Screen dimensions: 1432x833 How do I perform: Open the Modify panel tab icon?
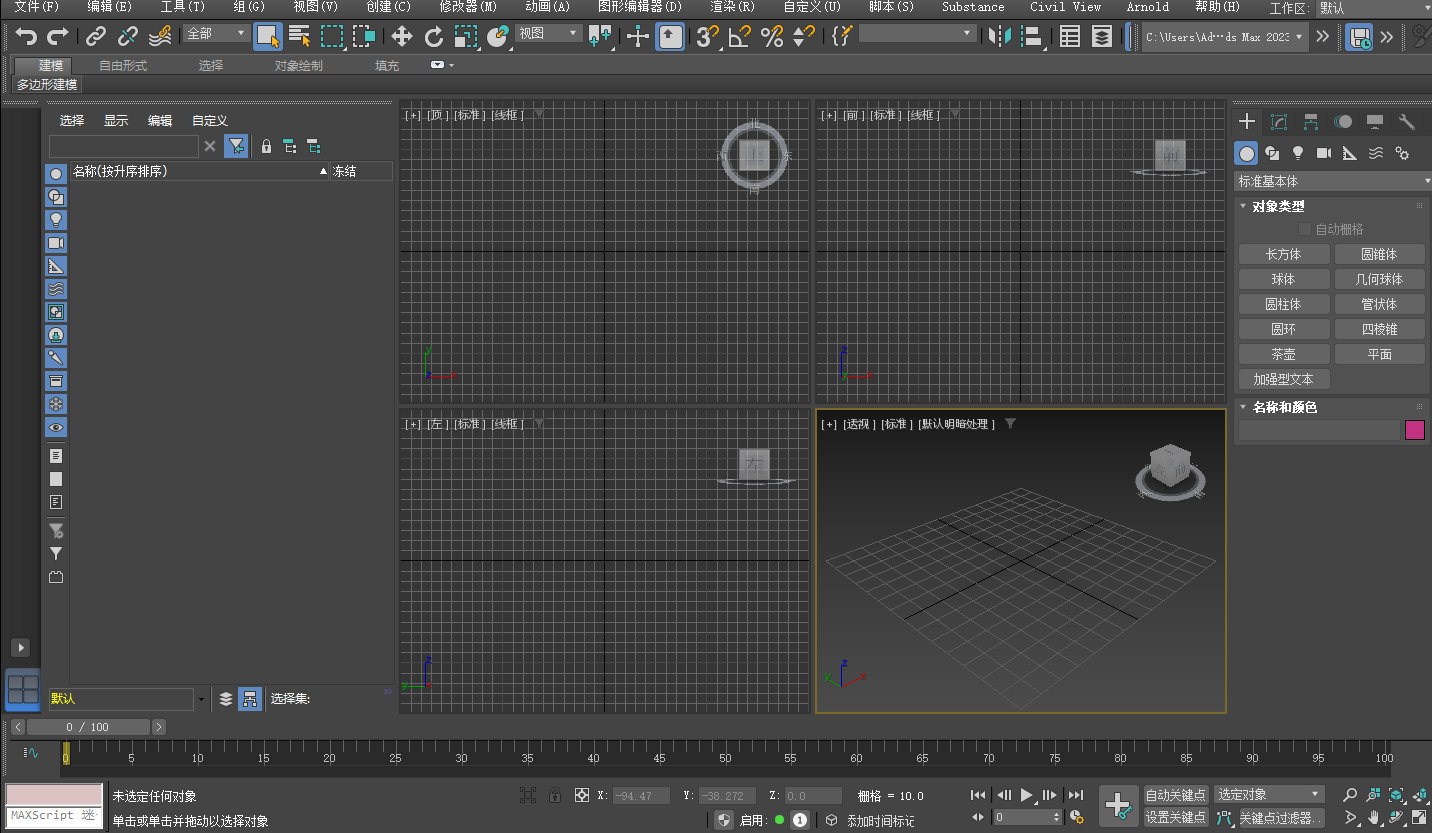coord(1278,122)
